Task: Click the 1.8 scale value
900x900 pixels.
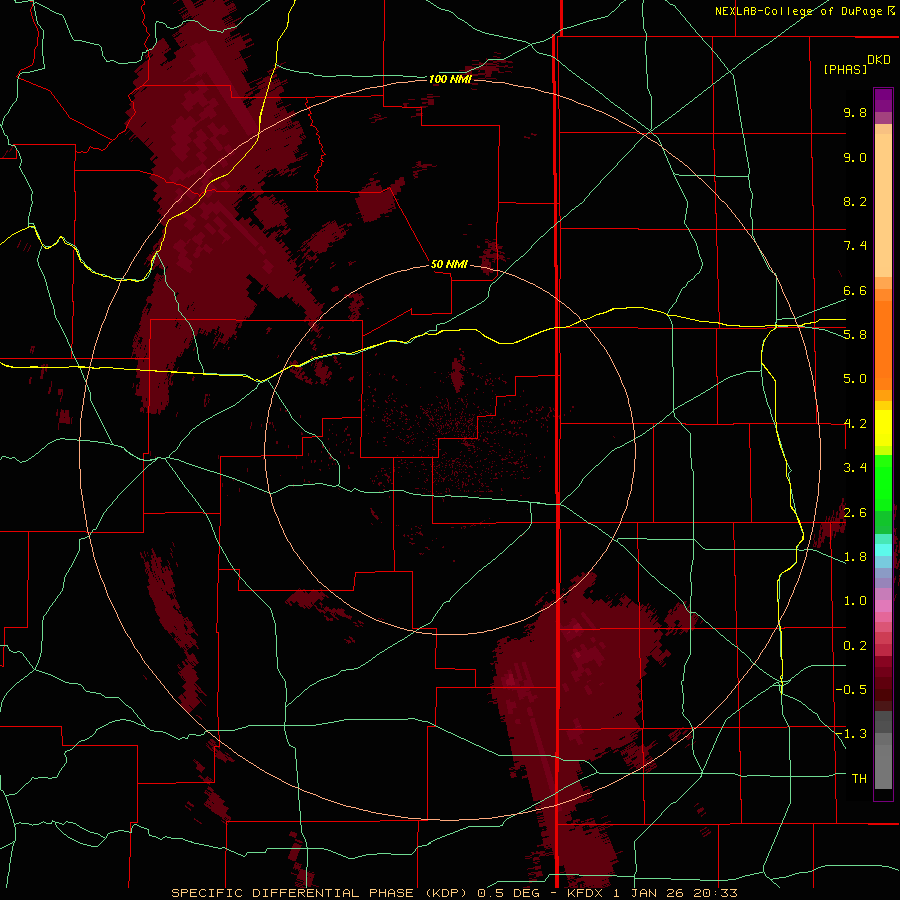Action: [x=855, y=557]
